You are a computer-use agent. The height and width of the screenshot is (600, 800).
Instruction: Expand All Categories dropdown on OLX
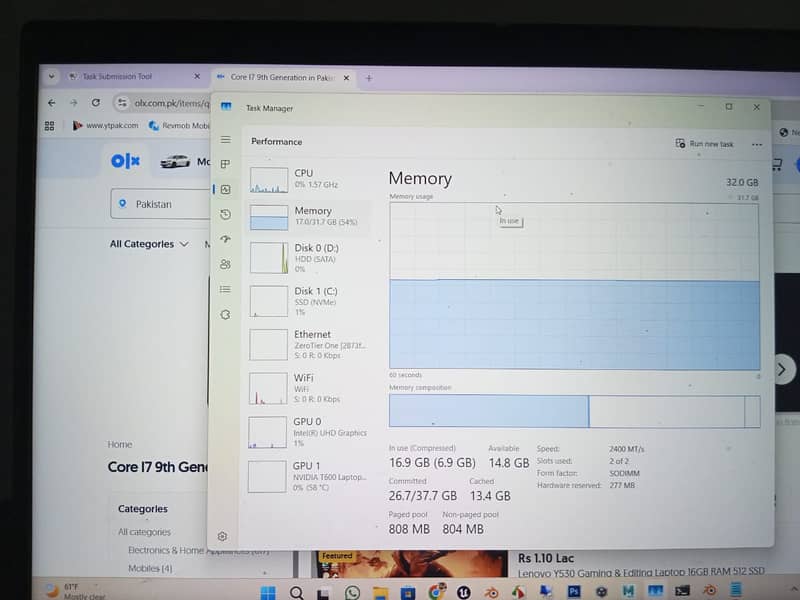(149, 244)
